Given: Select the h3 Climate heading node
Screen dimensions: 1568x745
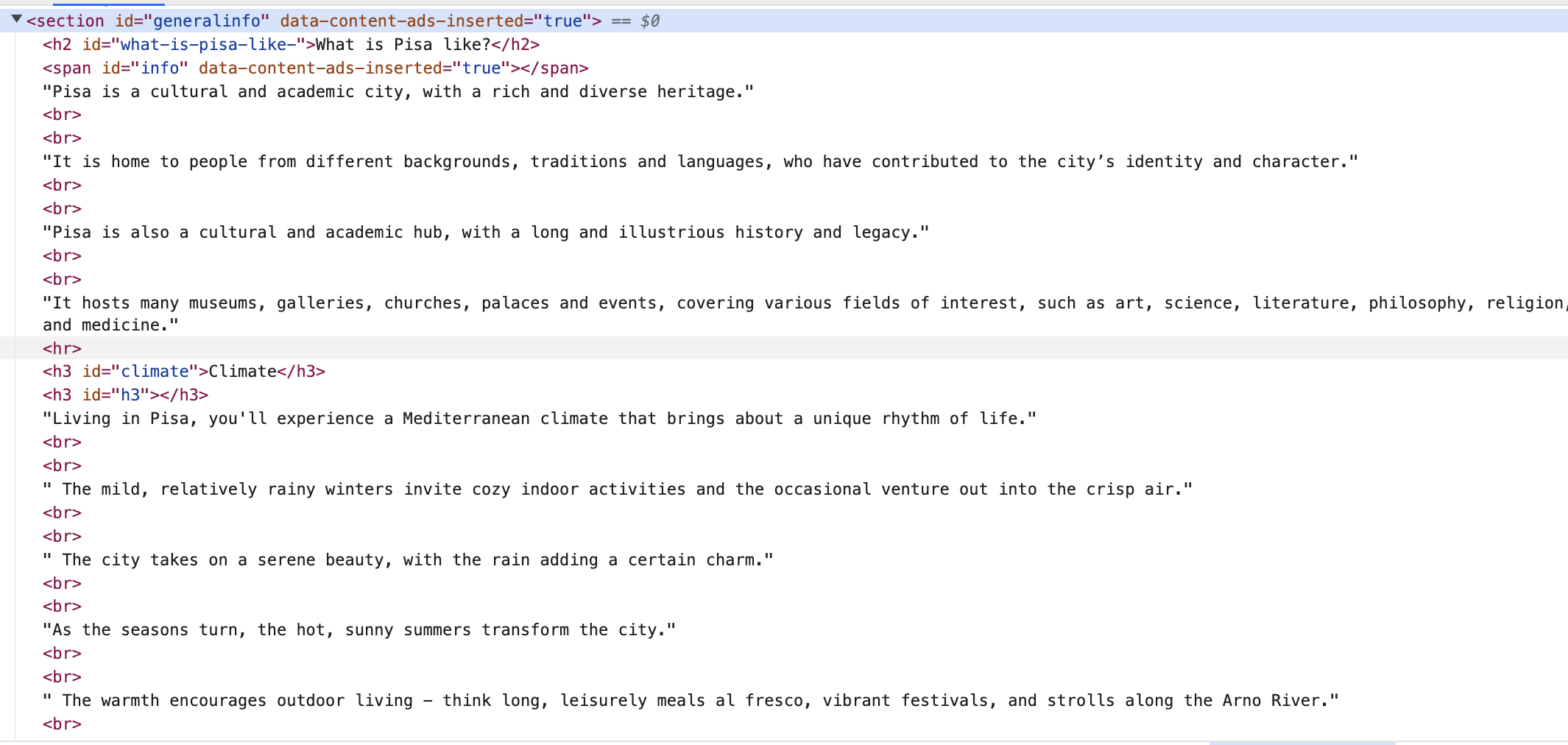Looking at the screenshot, I should (x=184, y=372).
